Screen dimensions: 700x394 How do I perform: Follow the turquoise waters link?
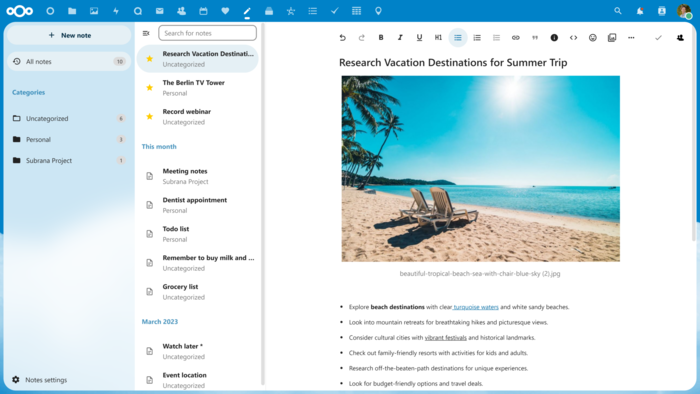coord(475,307)
